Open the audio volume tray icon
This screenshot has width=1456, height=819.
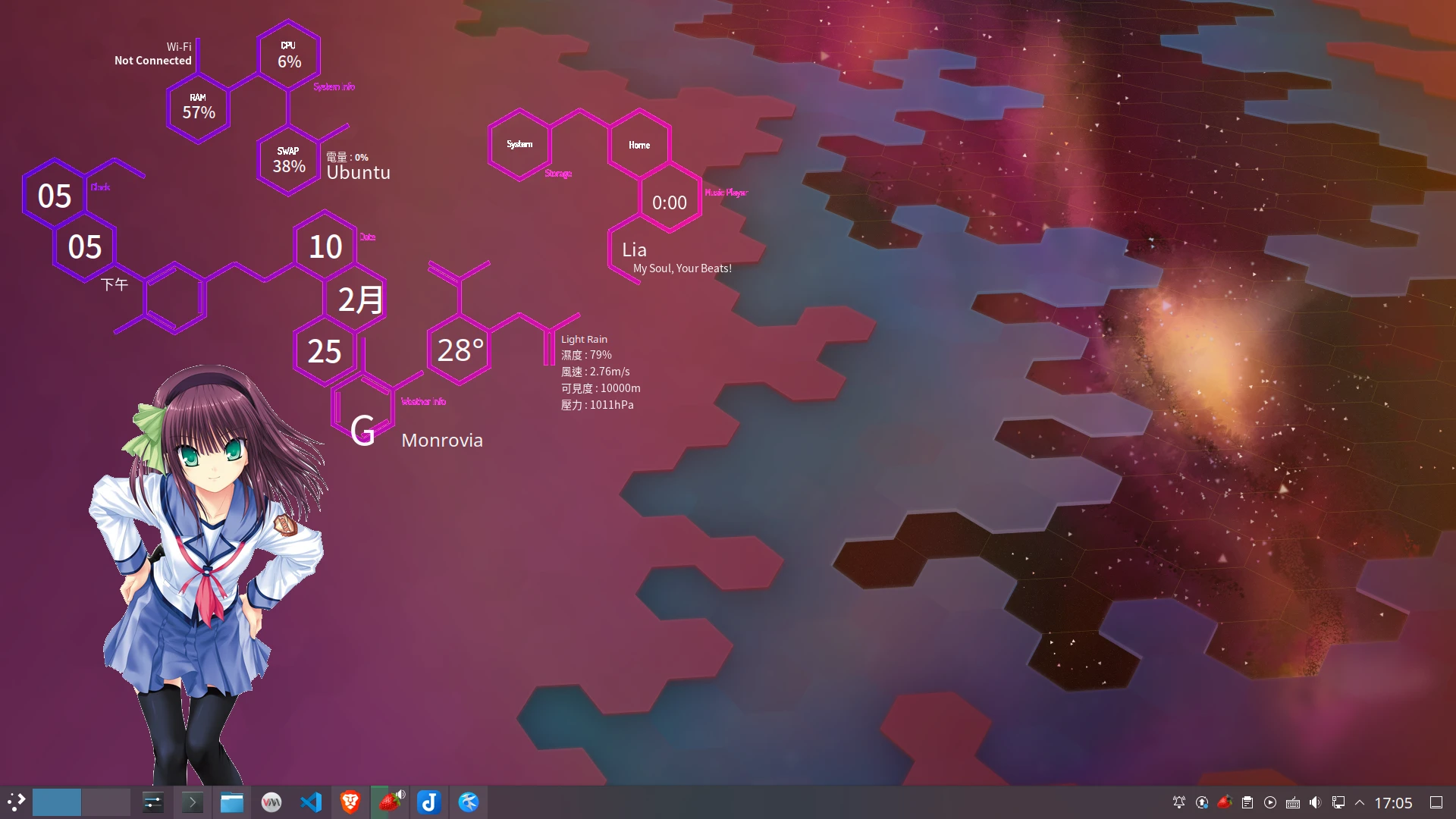tap(1316, 802)
